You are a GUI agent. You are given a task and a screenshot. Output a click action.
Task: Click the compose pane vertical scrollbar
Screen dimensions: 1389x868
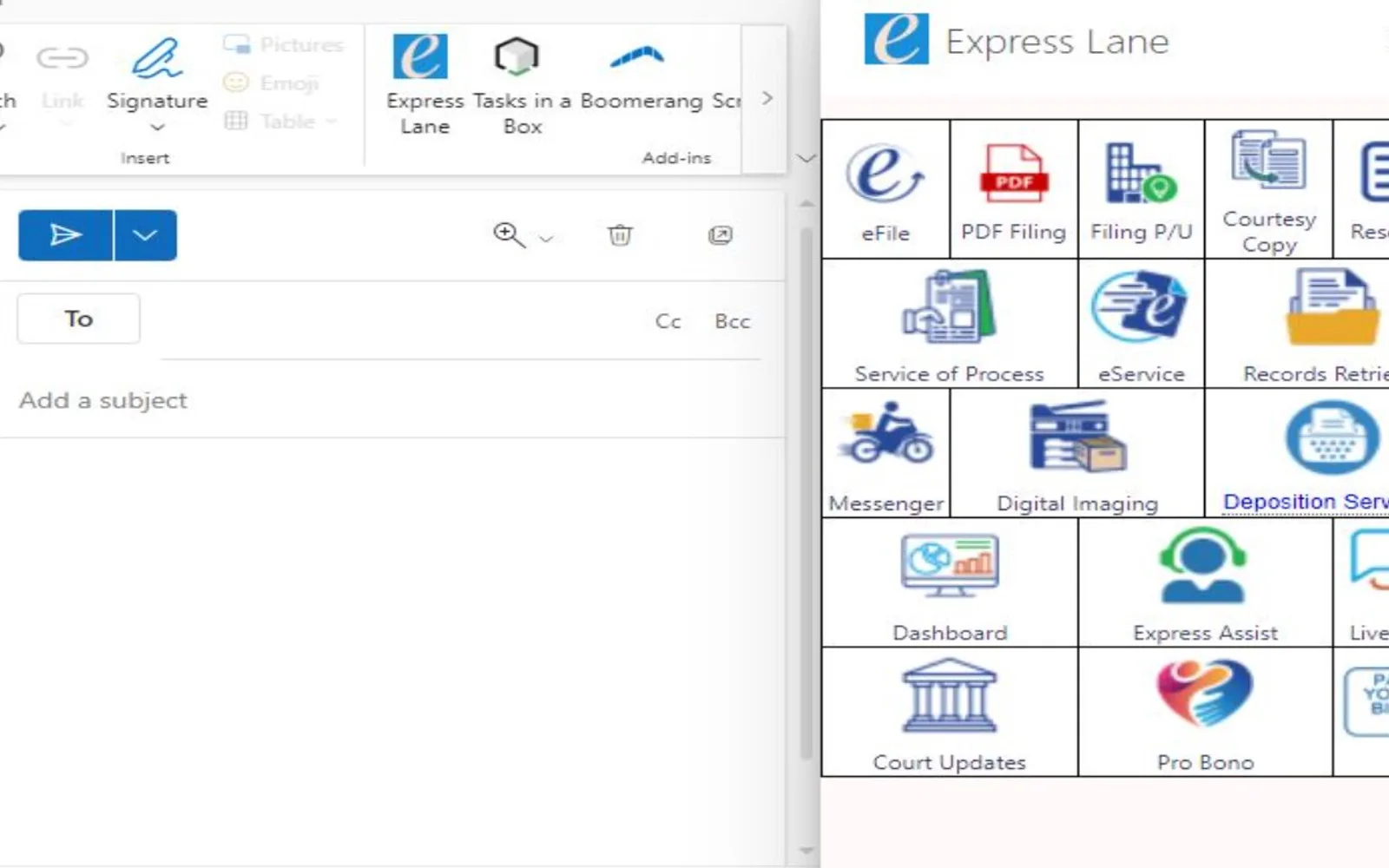coord(806,495)
